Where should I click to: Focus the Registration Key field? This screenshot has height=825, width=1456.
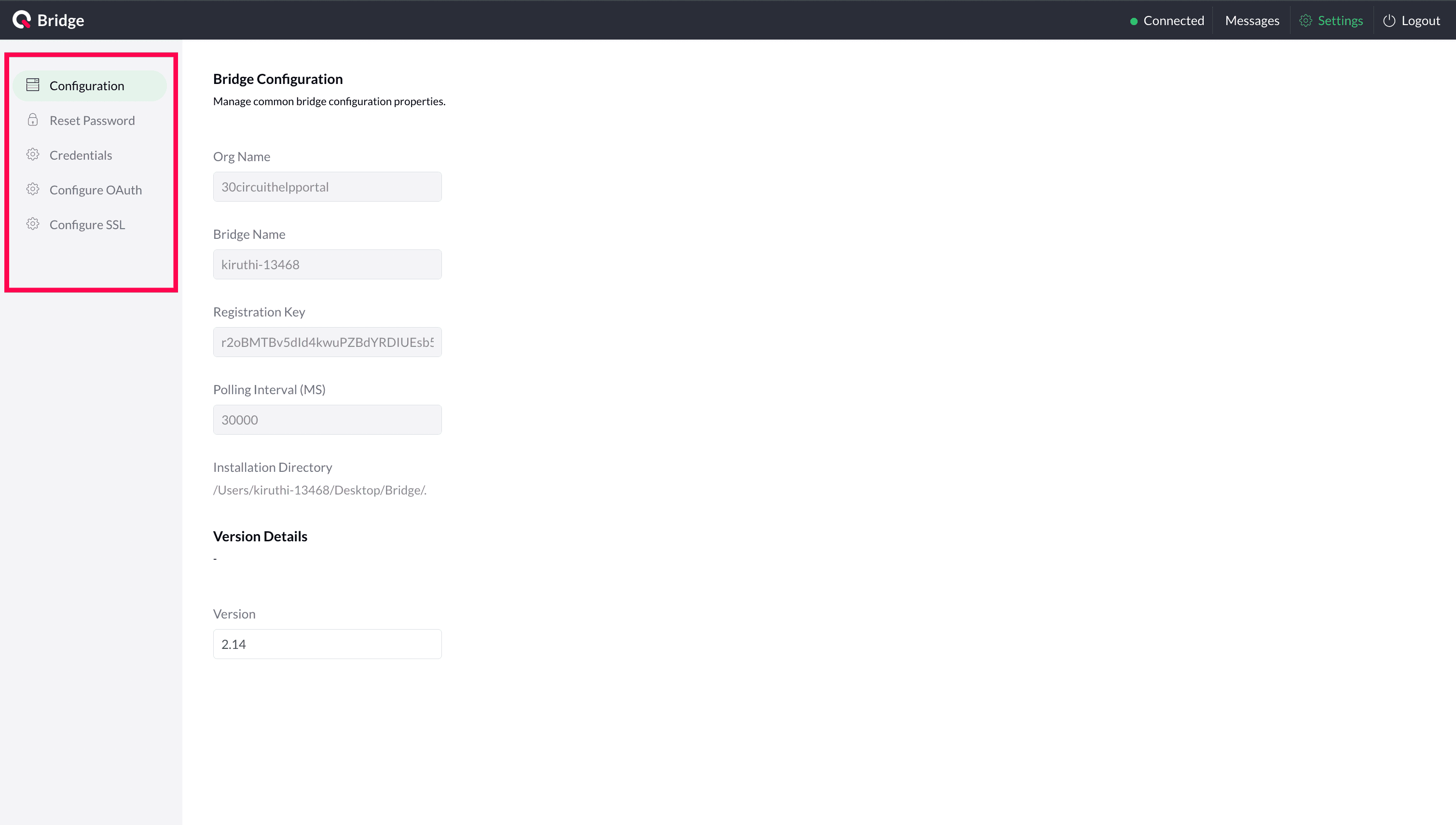point(327,342)
